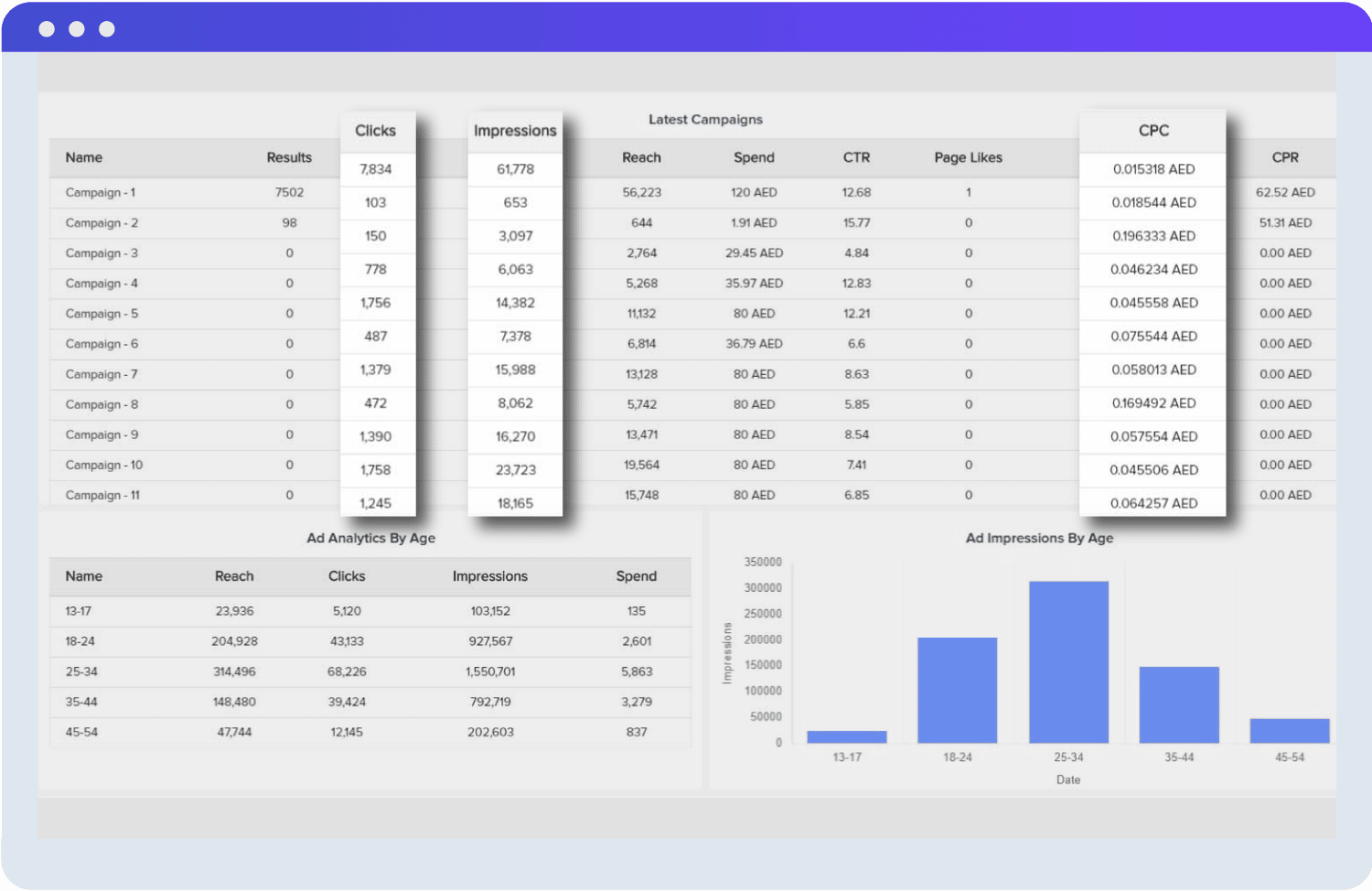The width and height of the screenshot is (1372, 891).
Task: Click the Spend column header
Action: pyautogui.click(x=754, y=157)
